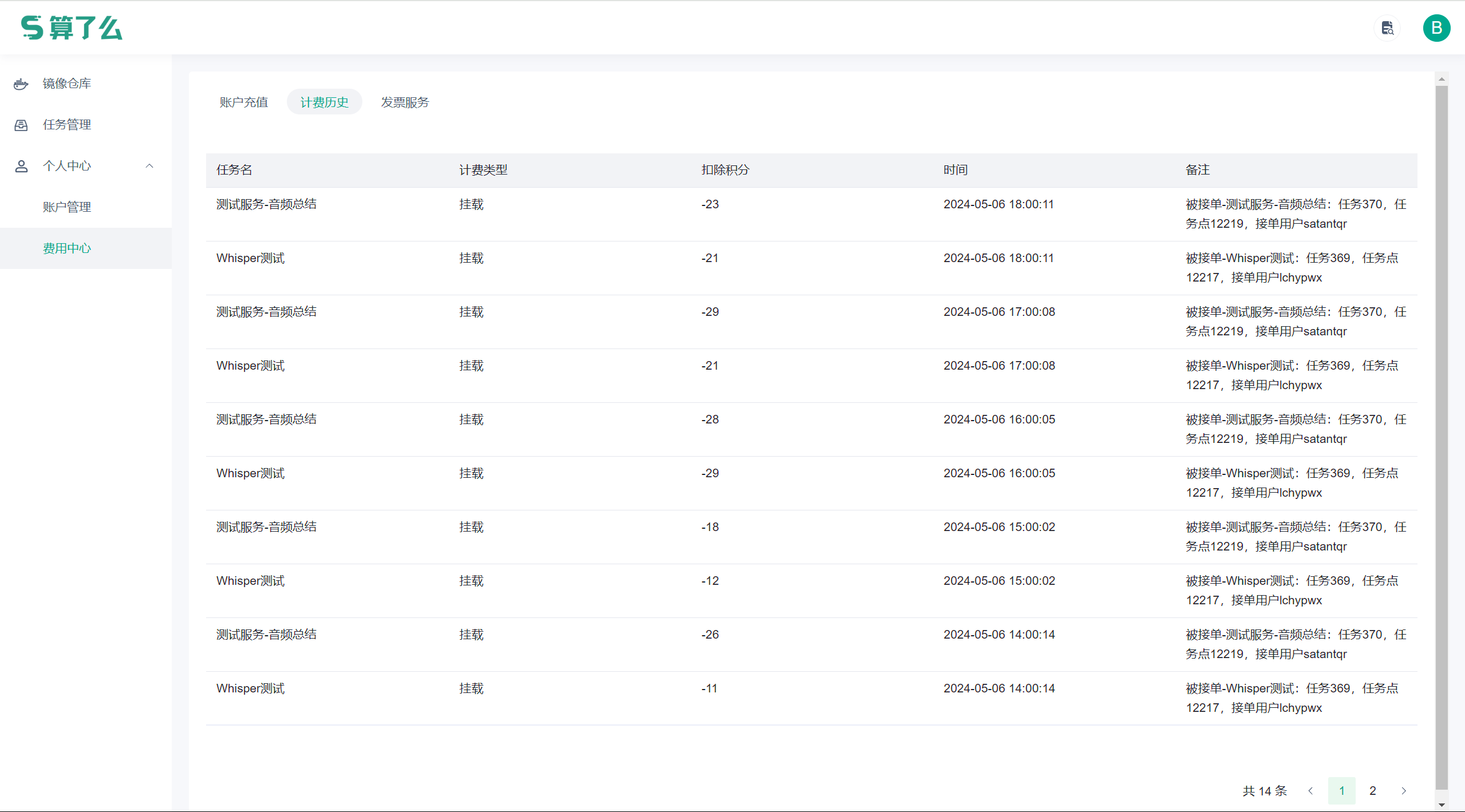
Task: Select page 1 in pagination
Action: 1342,791
